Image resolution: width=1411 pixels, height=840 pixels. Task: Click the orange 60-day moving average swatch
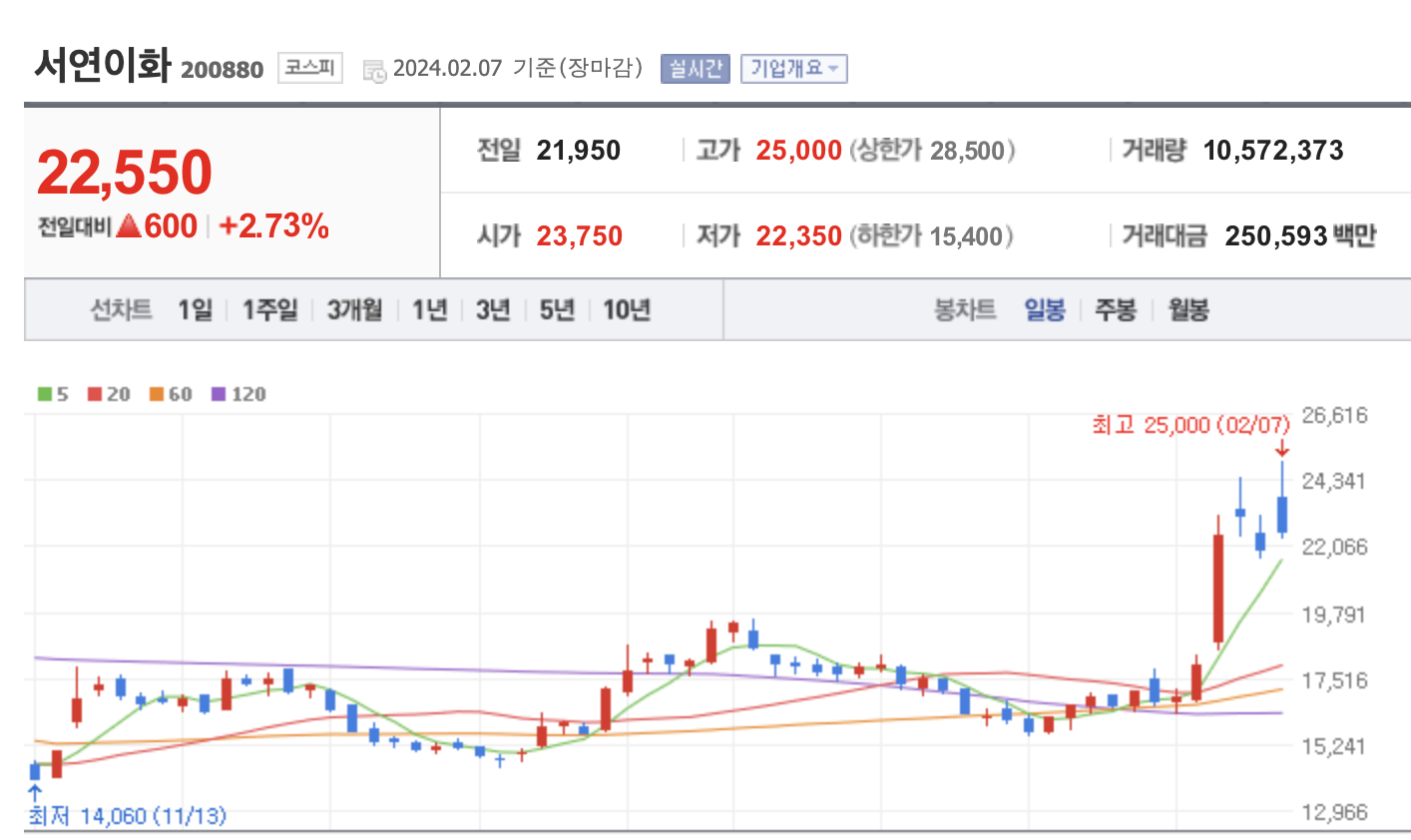[157, 394]
